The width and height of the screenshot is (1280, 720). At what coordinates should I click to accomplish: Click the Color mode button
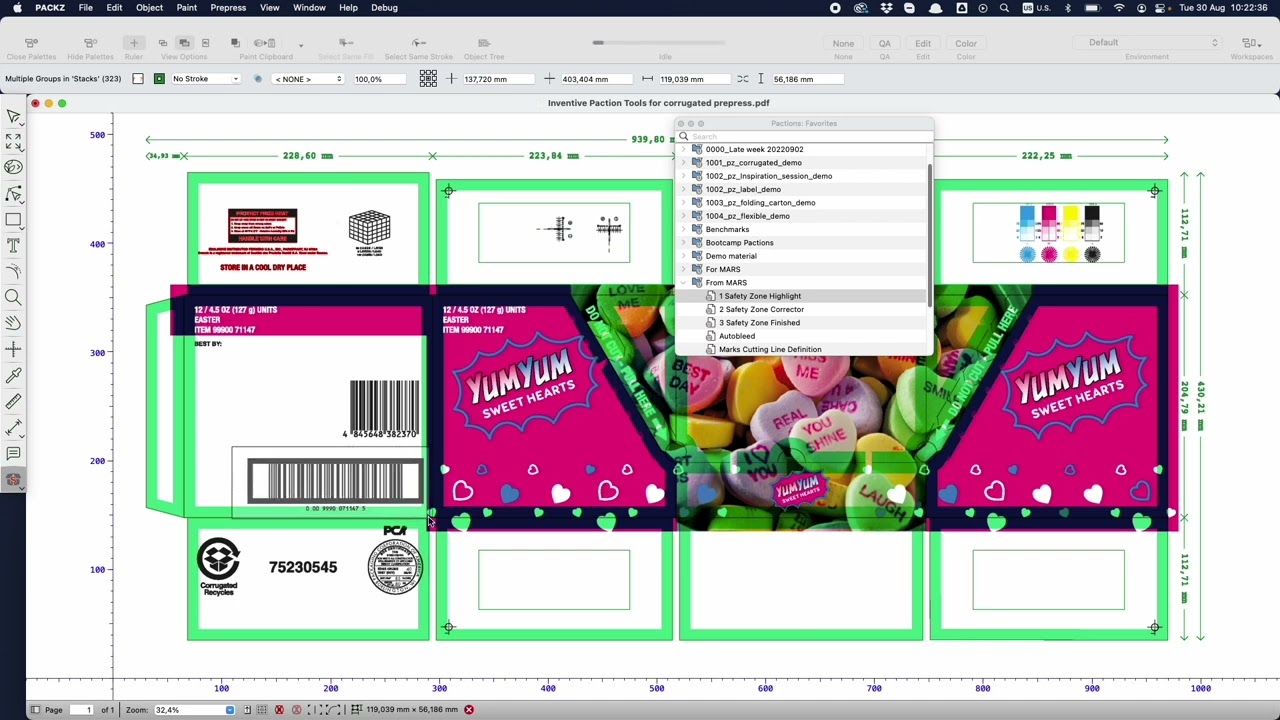click(966, 44)
